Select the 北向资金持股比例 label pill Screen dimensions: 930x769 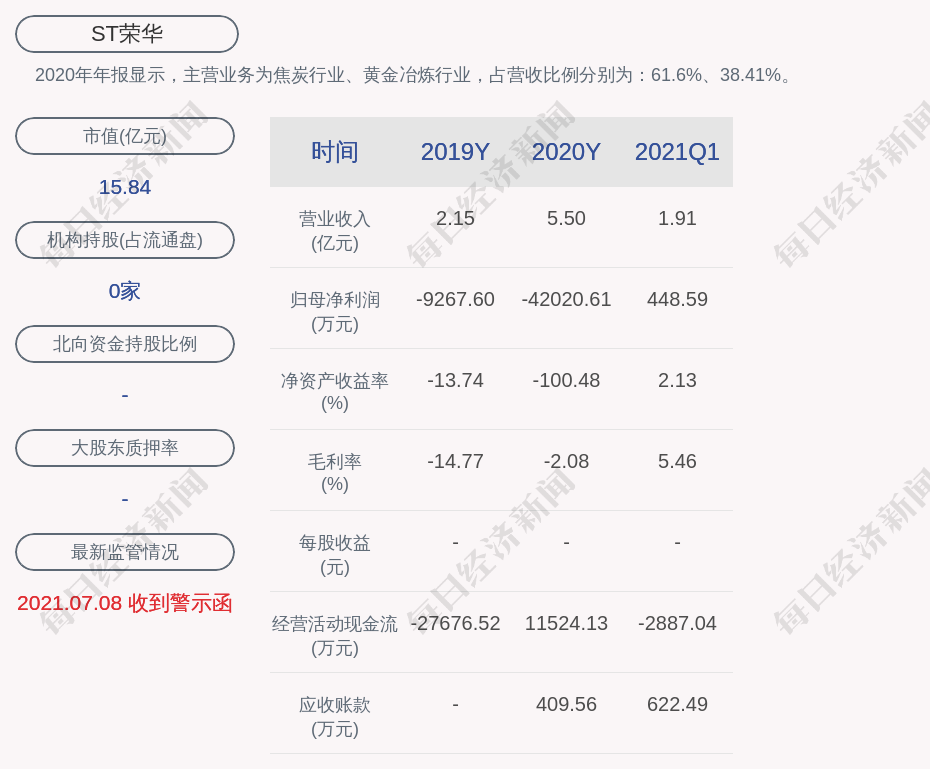coord(125,344)
